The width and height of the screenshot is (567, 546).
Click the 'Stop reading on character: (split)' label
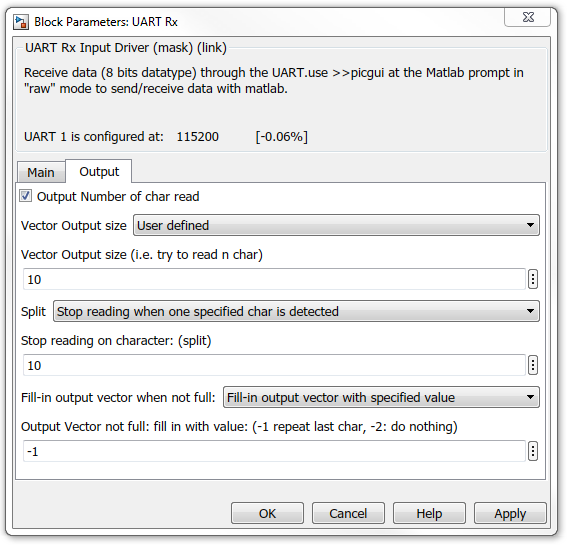click(116, 341)
